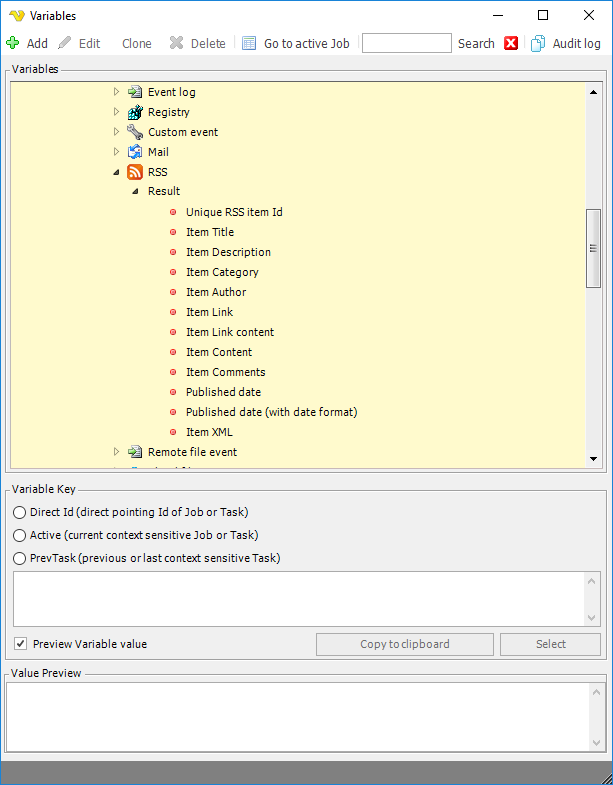The height and width of the screenshot is (785, 613).
Task: Choose the Active context radio option
Action: [x=20, y=535]
